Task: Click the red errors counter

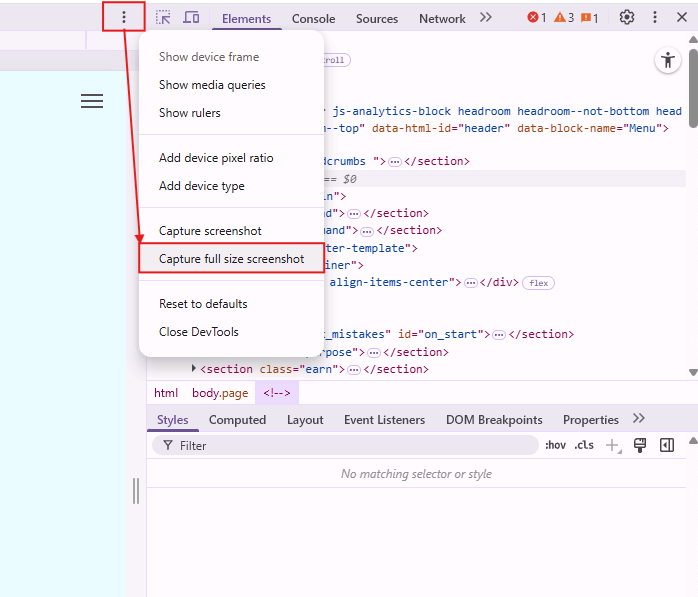Action: click(x=537, y=18)
